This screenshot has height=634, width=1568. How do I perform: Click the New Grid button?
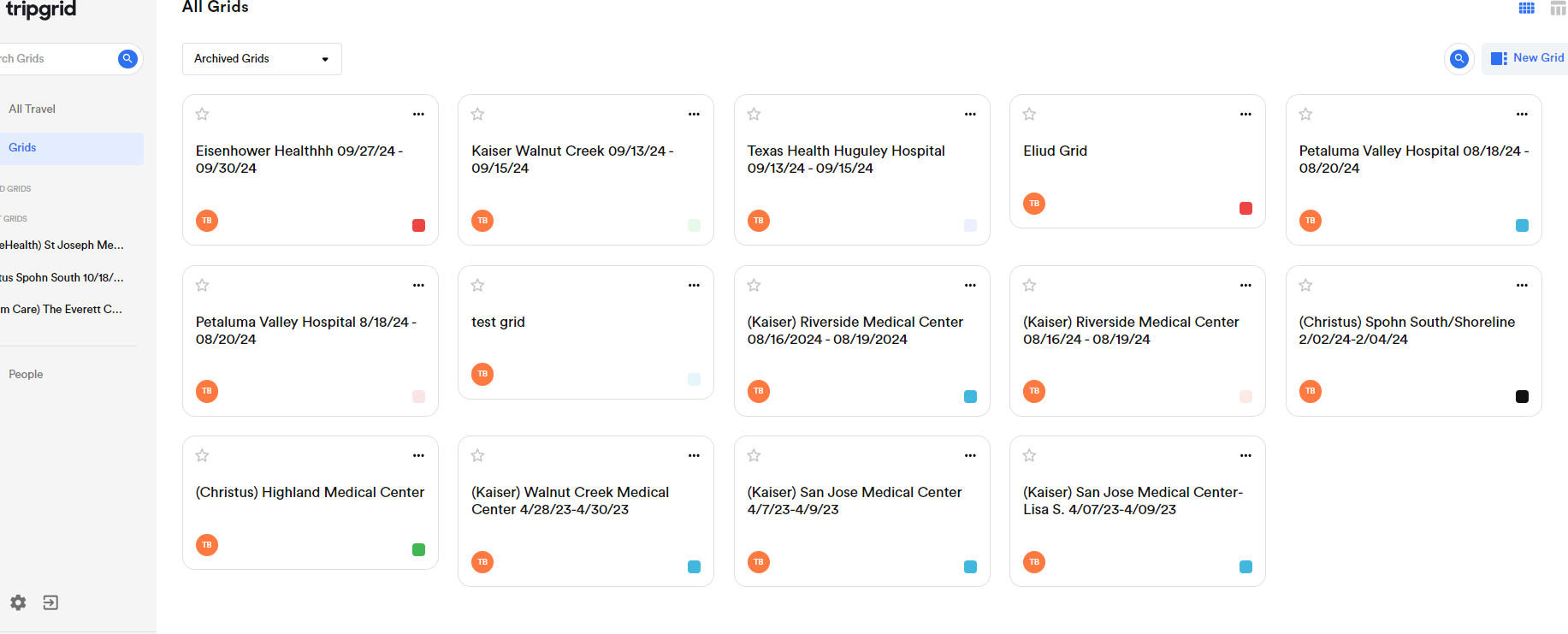pyautogui.click(x=1527, y=58)
